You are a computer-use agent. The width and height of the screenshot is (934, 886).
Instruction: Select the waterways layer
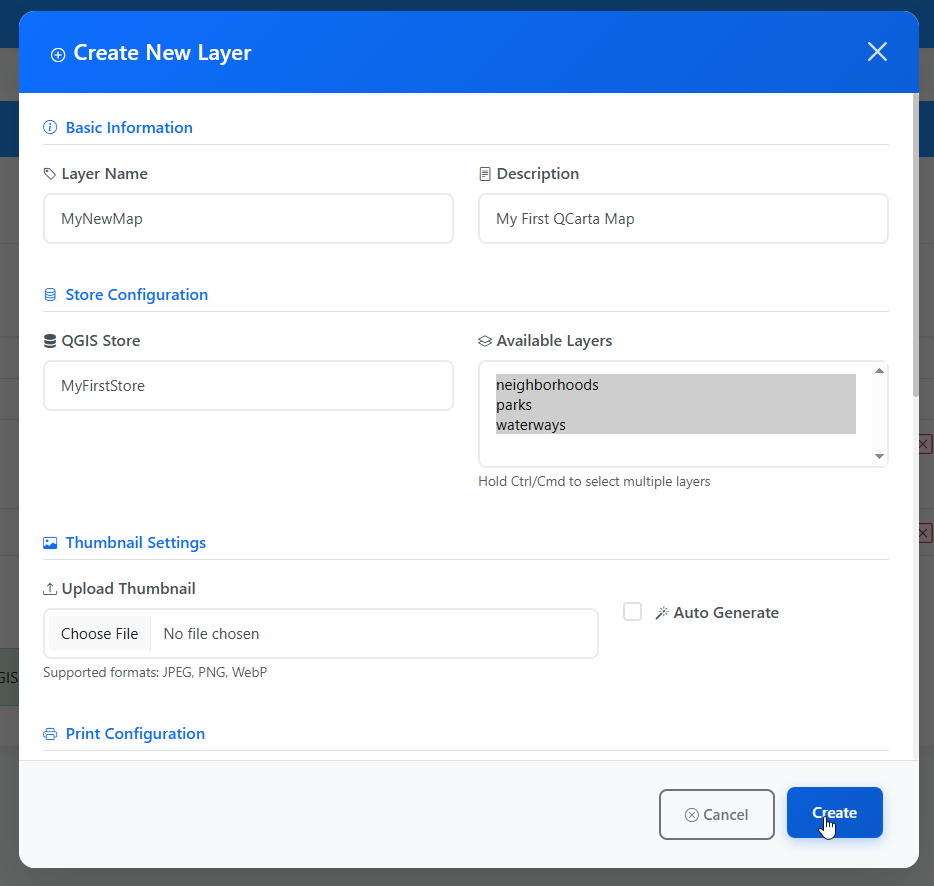(675, 425)
